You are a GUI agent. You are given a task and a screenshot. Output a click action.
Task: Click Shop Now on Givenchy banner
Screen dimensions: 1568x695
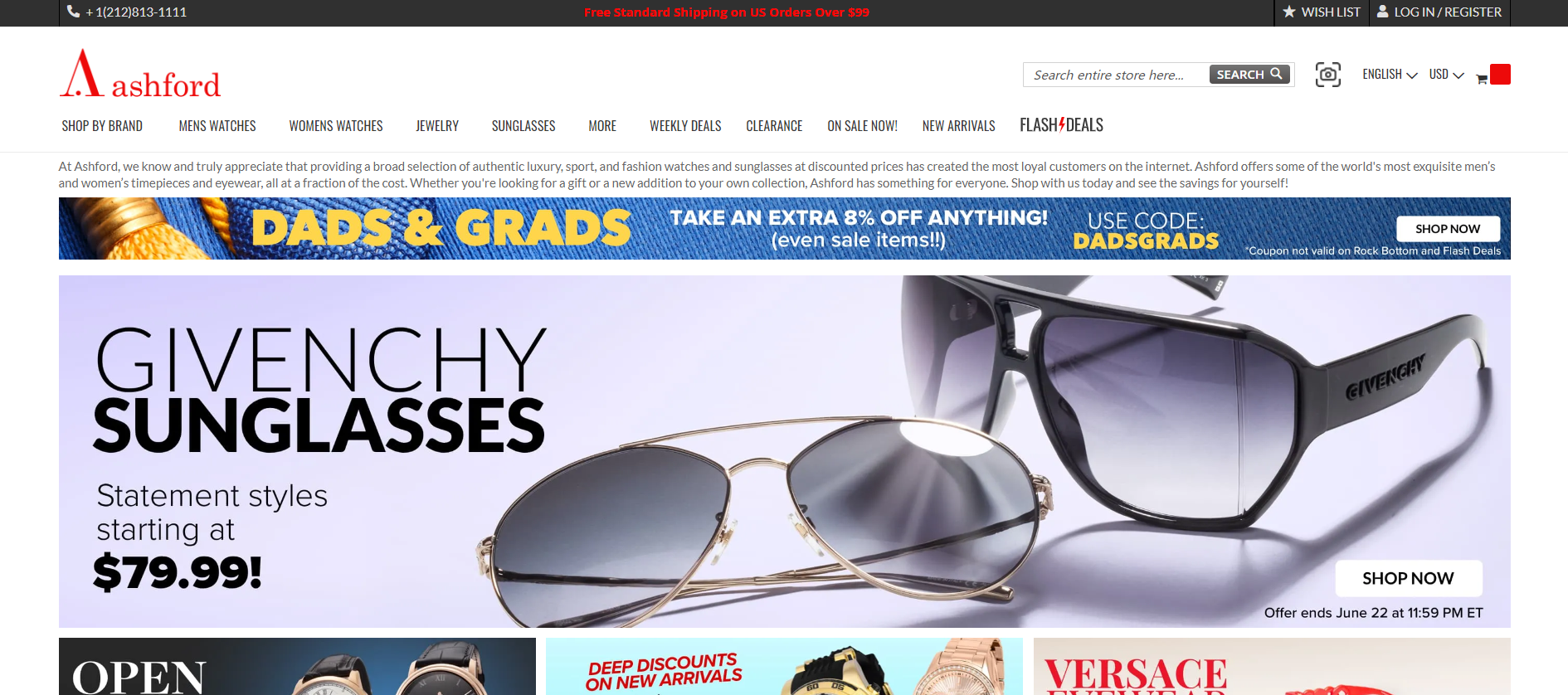point(1408,579)
